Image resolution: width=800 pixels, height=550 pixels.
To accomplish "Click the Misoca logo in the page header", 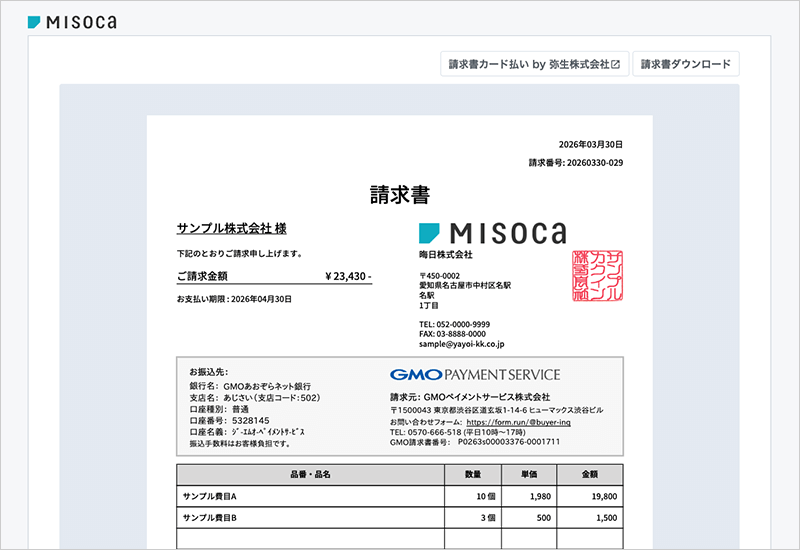I will tap(72, 22).
